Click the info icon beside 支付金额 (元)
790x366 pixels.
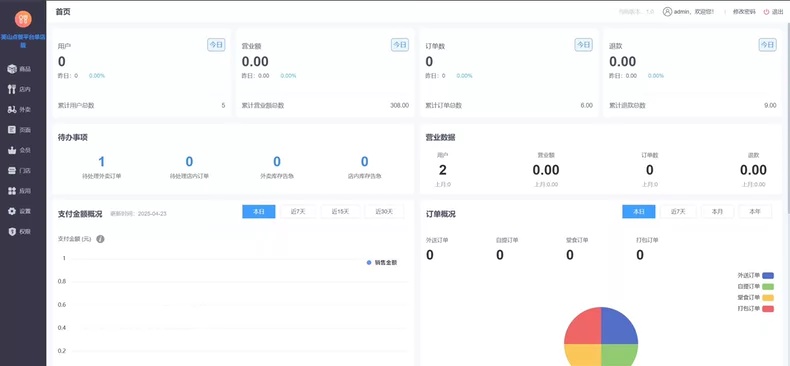tap(100, 239)
